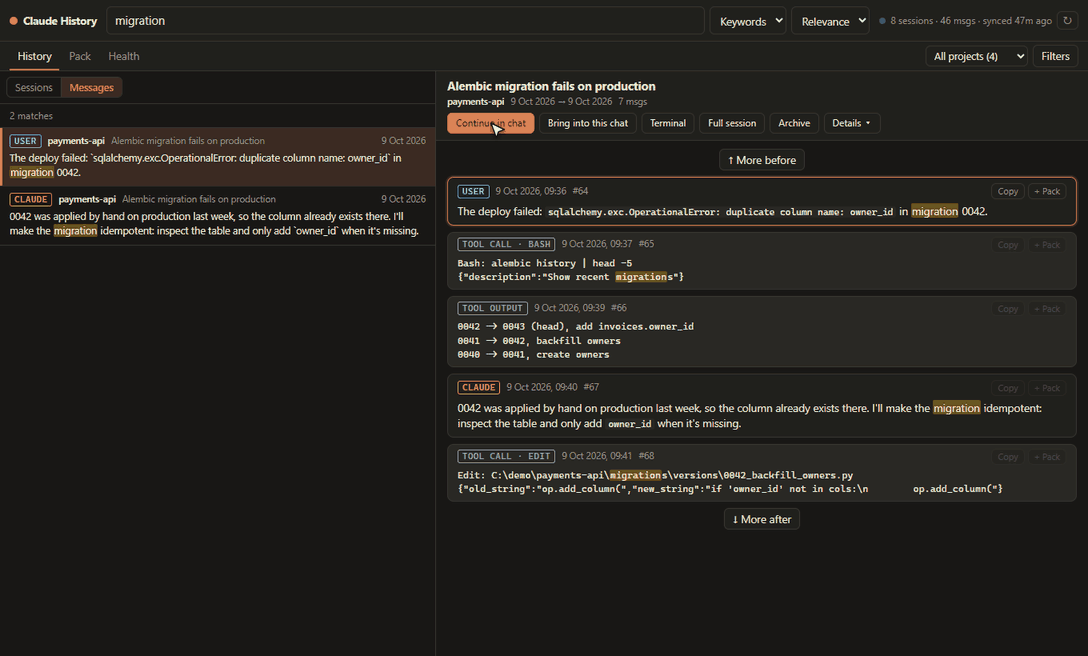The image size is (1088, 656).
Task: Open the session in Terminal
Action: coord(668,123)
